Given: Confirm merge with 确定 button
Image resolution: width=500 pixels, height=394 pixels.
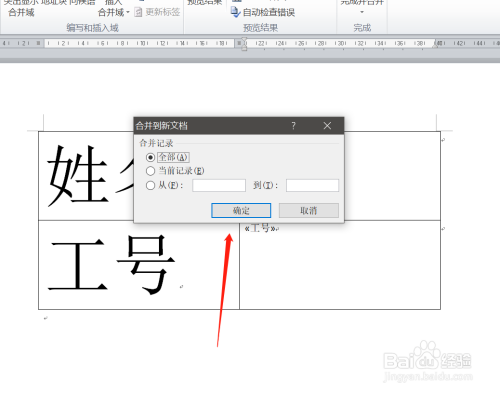Looking at the screenshot, I should pyautogui.click(x=241, y=210).
